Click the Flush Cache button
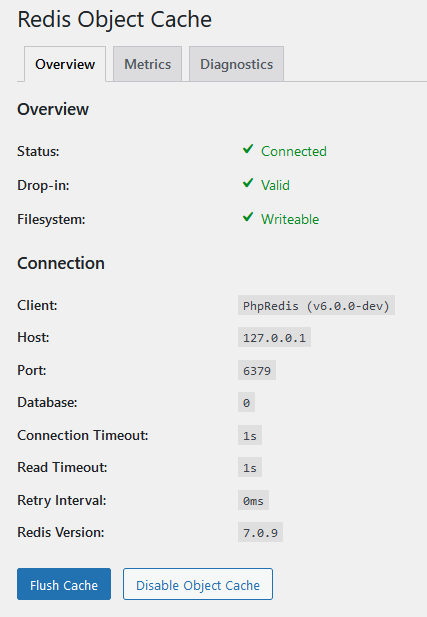This screenshot has height=617, width=427. click(64, 584)
